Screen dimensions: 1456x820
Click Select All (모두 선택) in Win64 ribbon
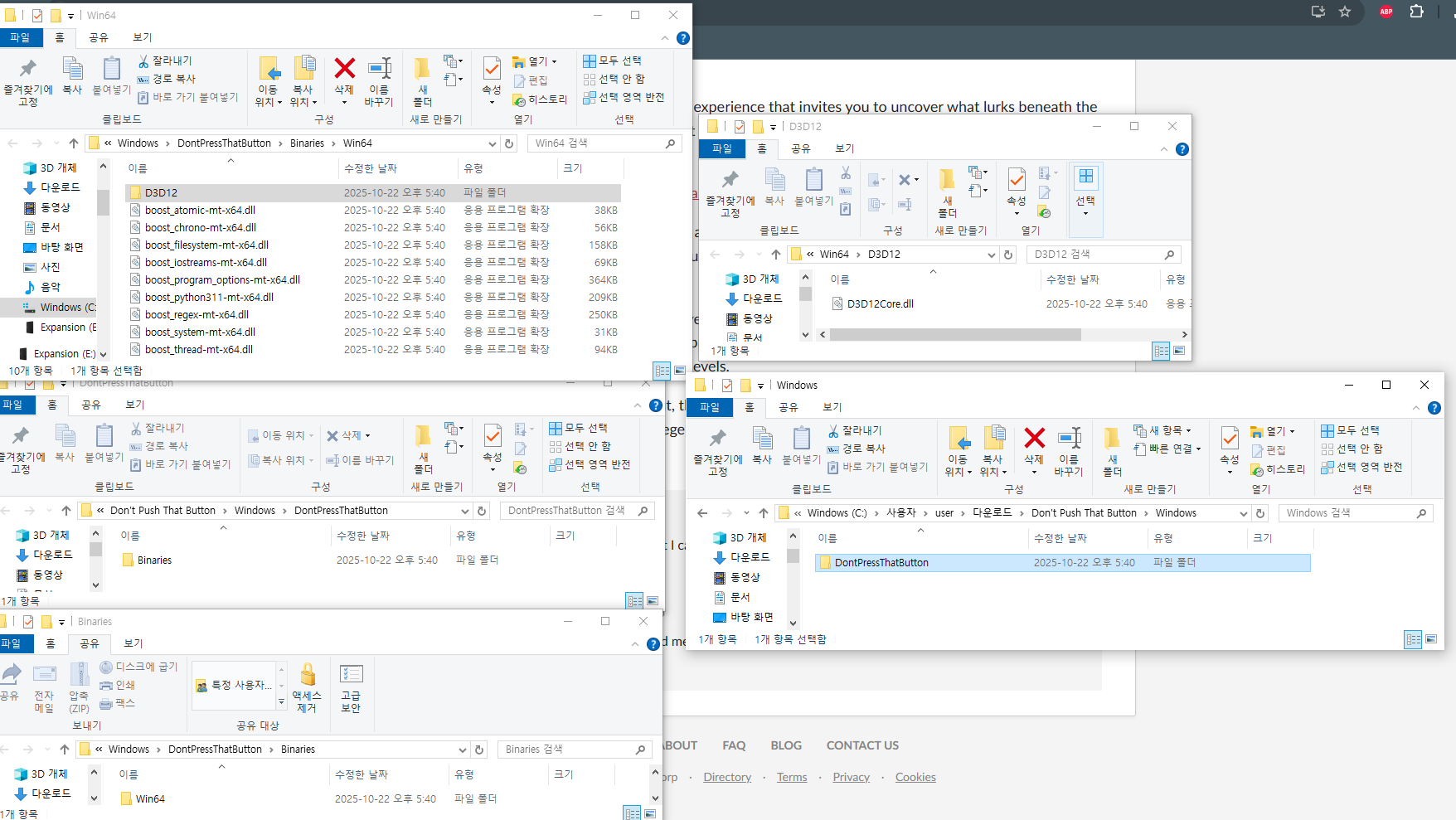(x=612, y=61)
